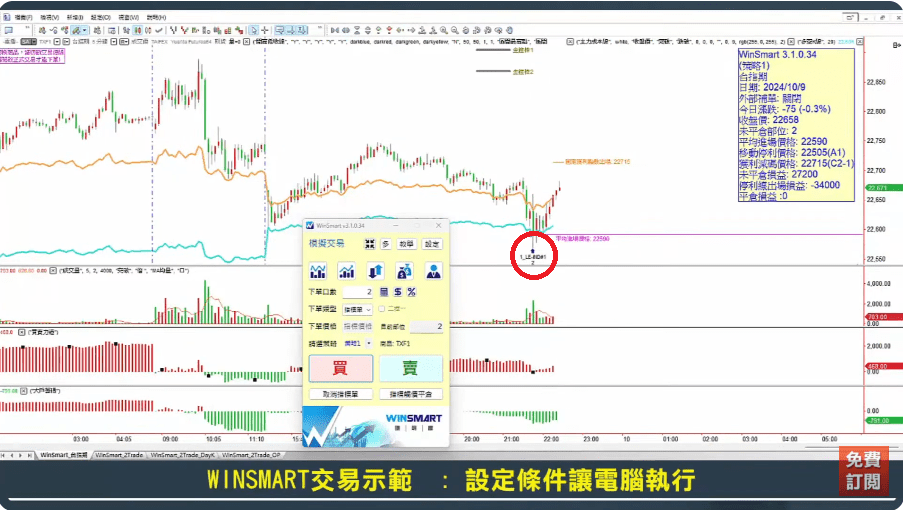Open the 檔案(F) menu
The height and width of the screenshot is (512, 903).
click(23, 18)
